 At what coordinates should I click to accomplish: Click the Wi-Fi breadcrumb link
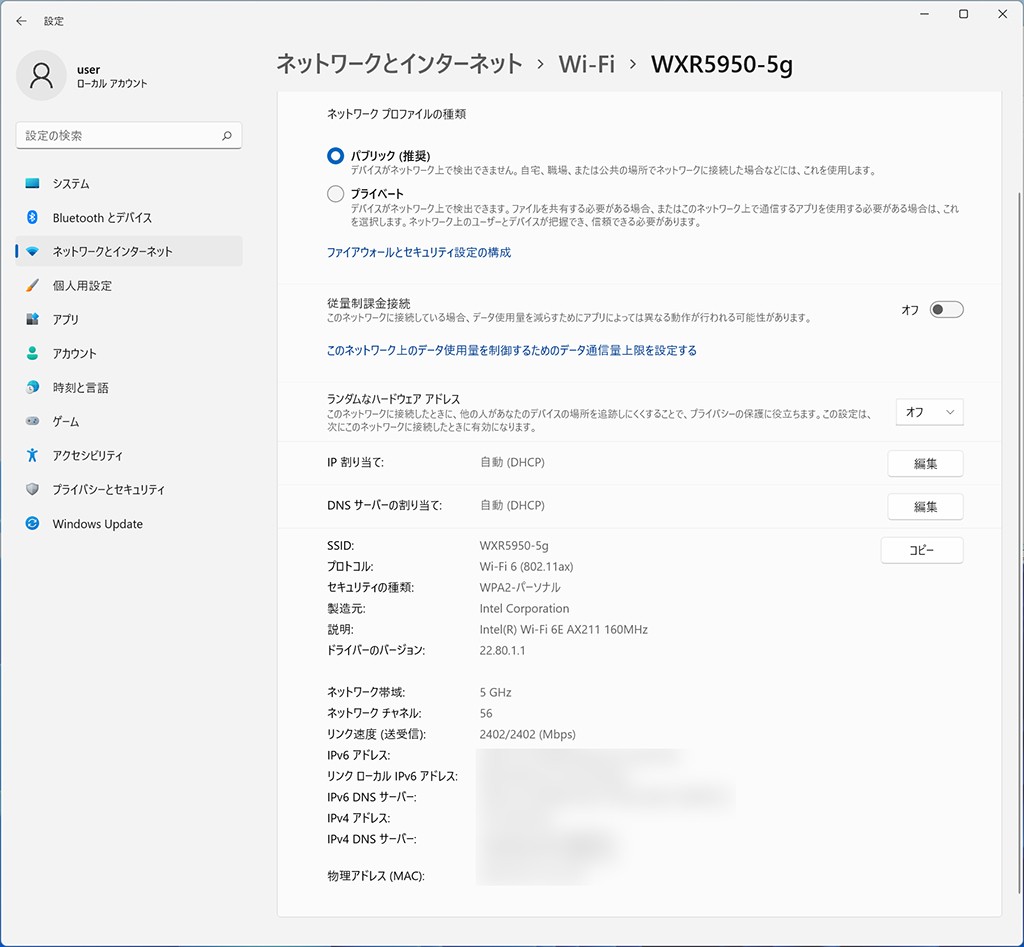coord(586,64)
